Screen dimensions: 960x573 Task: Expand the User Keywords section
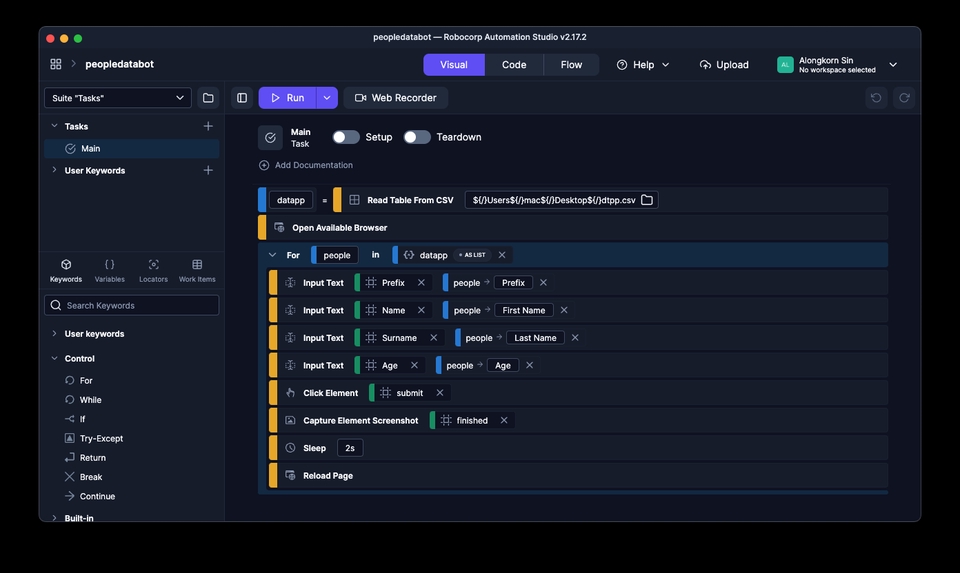tap(54, 170)
